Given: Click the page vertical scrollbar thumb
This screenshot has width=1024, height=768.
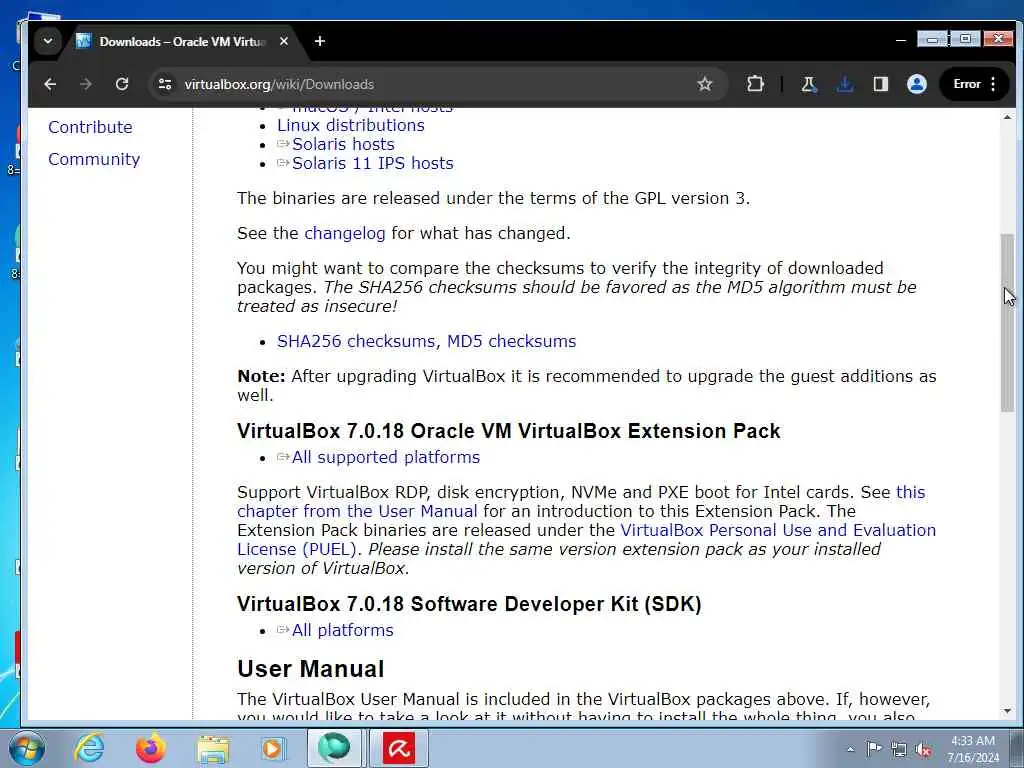Looking at the screenshot, I should 1007,323.
